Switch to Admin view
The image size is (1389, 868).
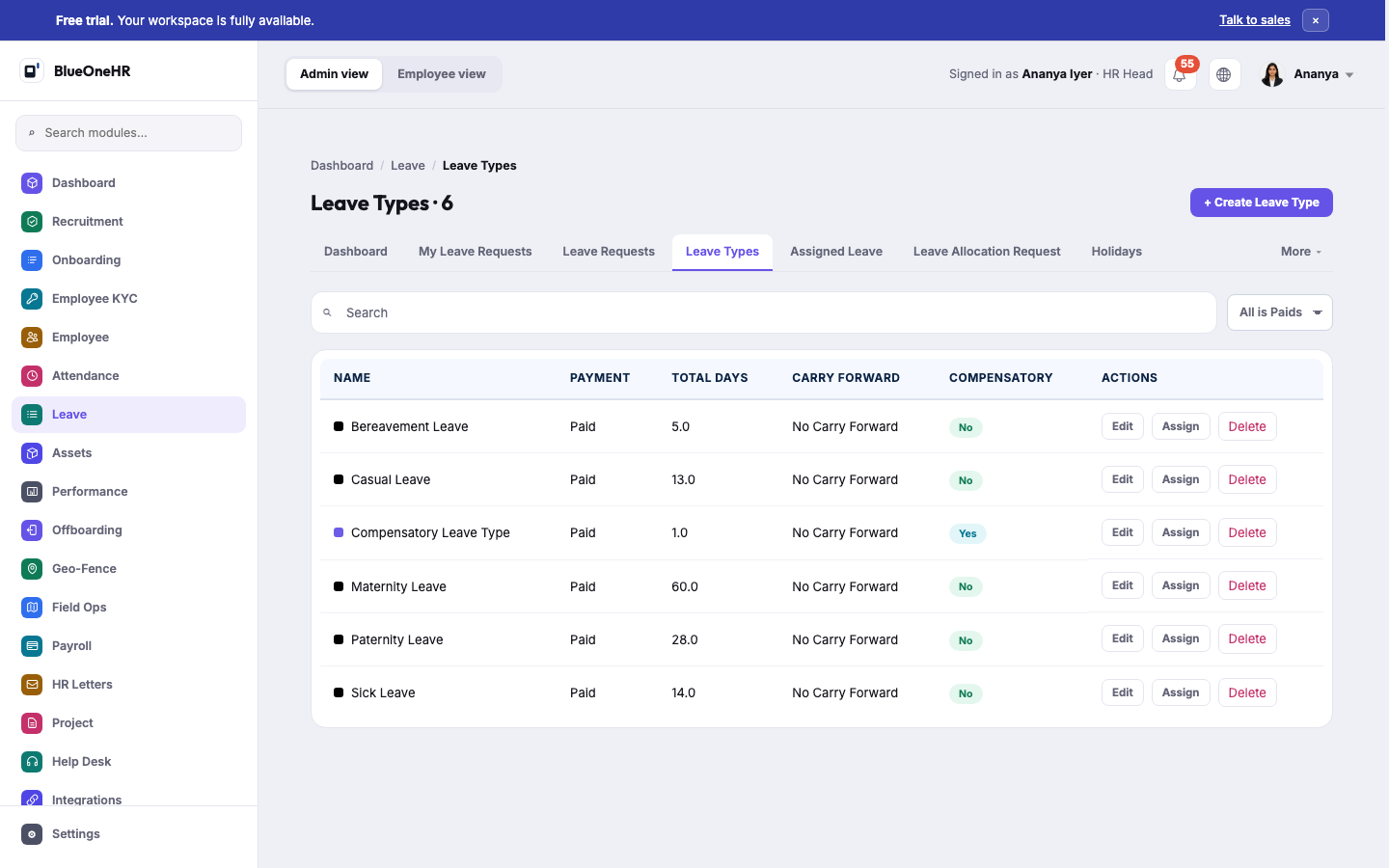[x=334, y=74]
